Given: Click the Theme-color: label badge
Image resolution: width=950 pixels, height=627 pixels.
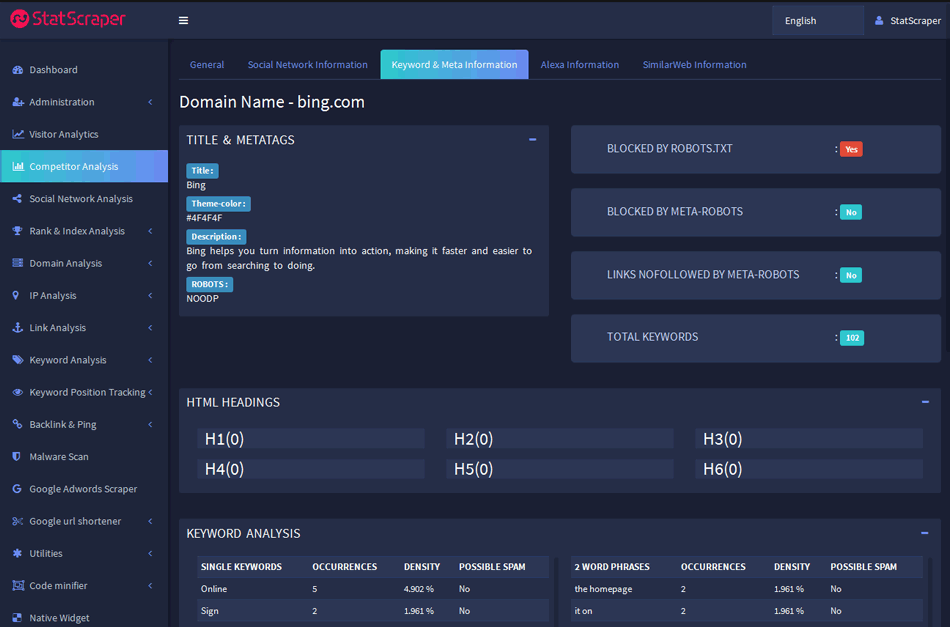Looking at the screenshot, I should click(x=219, y=204).
